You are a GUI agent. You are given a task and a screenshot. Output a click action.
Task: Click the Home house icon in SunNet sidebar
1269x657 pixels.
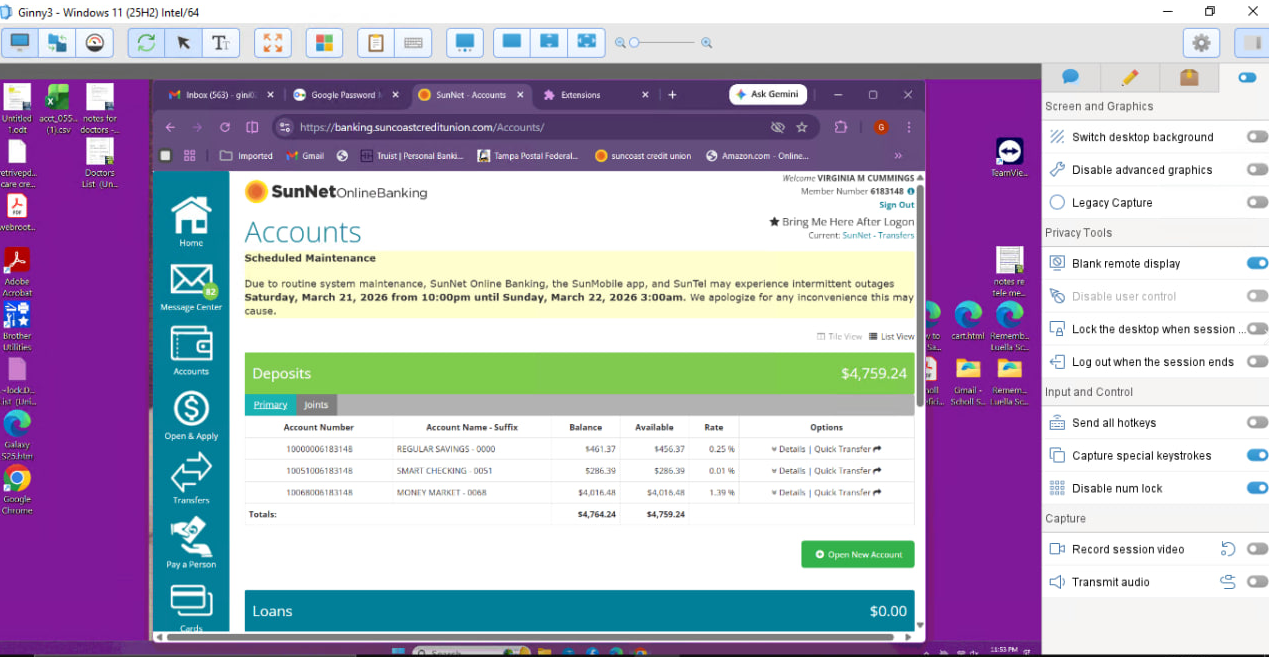(190, 215)
